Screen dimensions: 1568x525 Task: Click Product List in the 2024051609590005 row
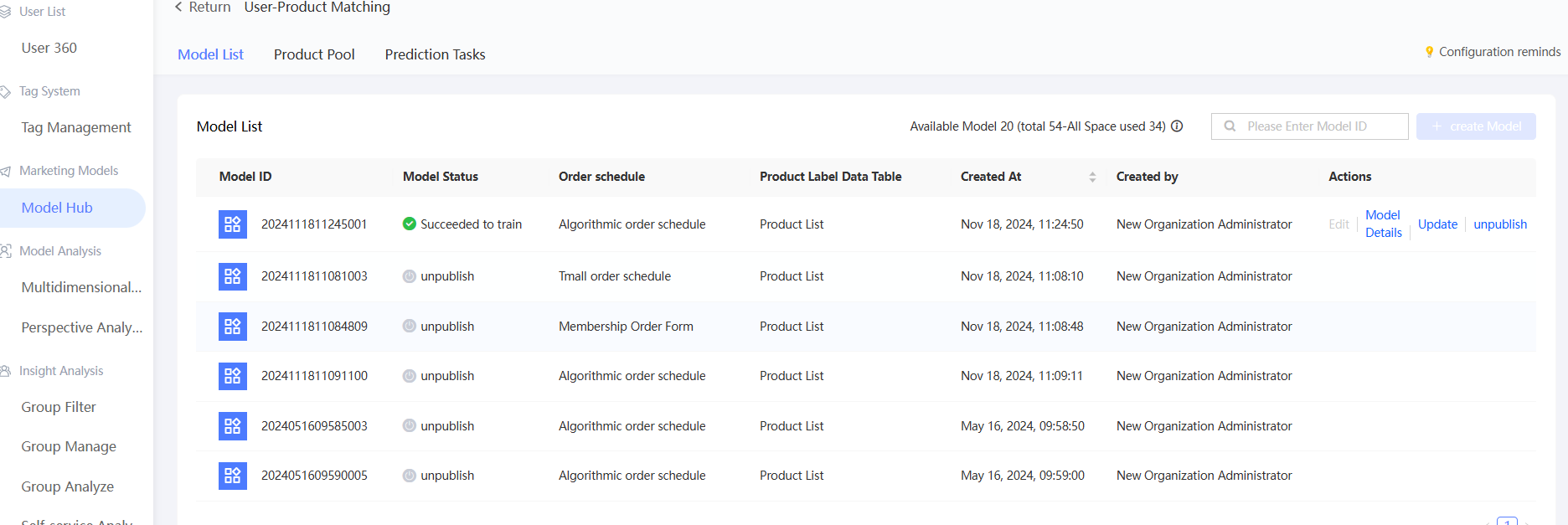point(792,476)
